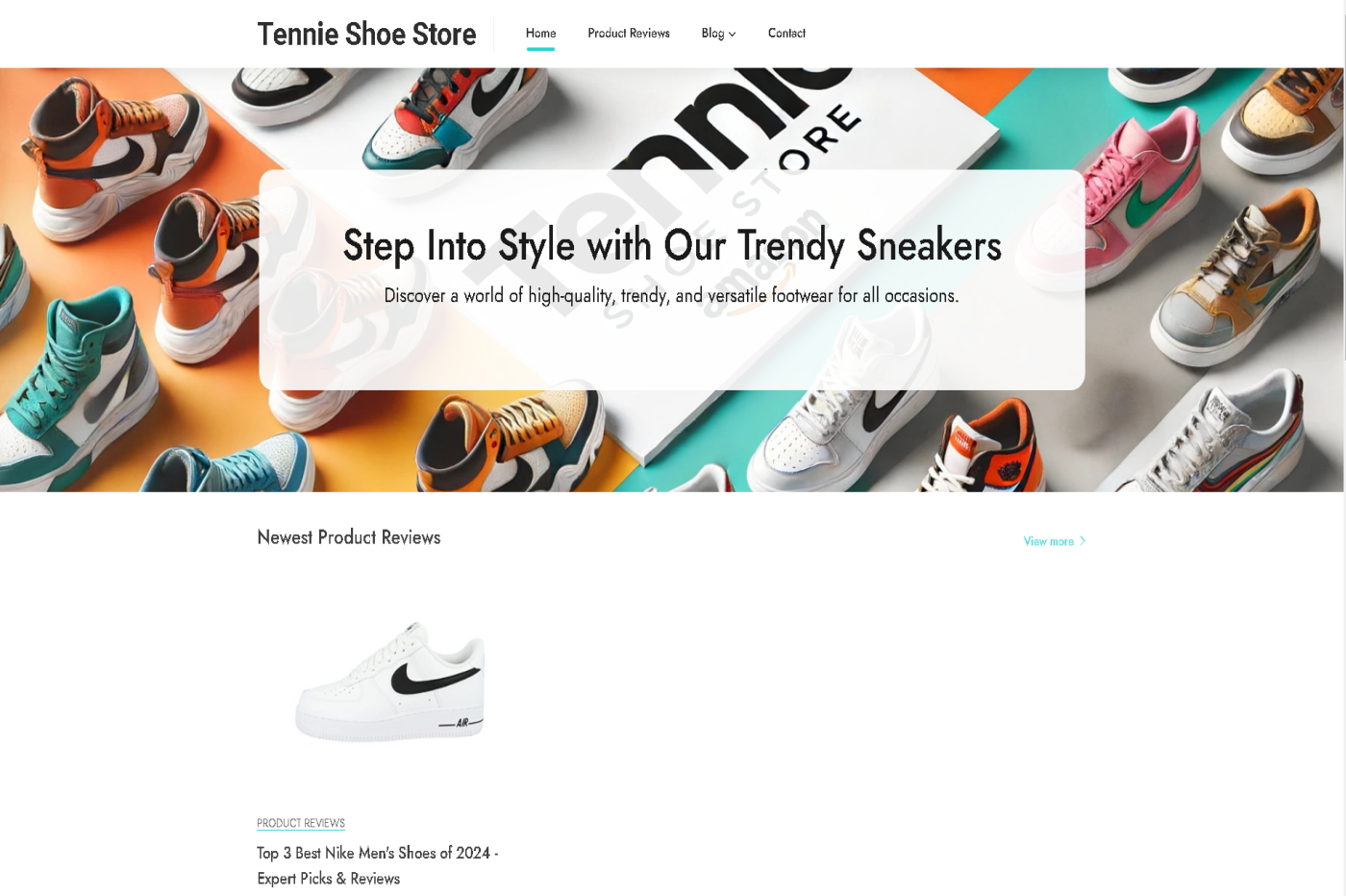This screenshot has width=1346, height=896.
Task: Open Top 3 Best Nike Men's Shoes article
Action: 377,865
